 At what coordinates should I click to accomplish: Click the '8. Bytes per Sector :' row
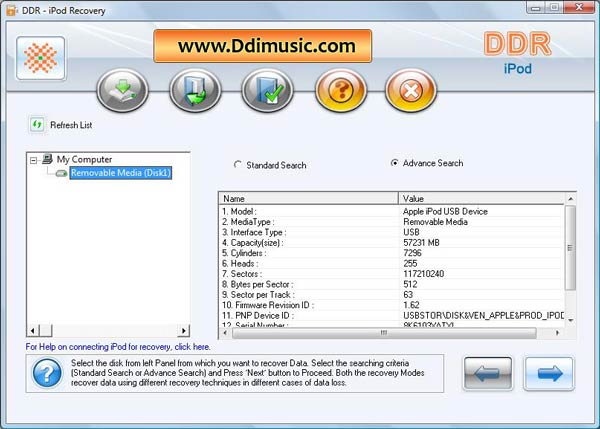(x=258, y=284)
